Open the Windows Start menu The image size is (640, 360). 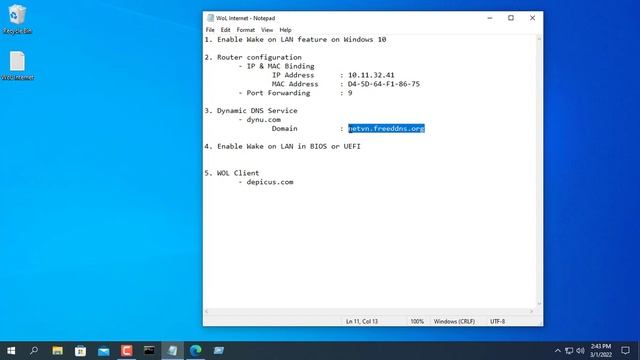(11, 351)
